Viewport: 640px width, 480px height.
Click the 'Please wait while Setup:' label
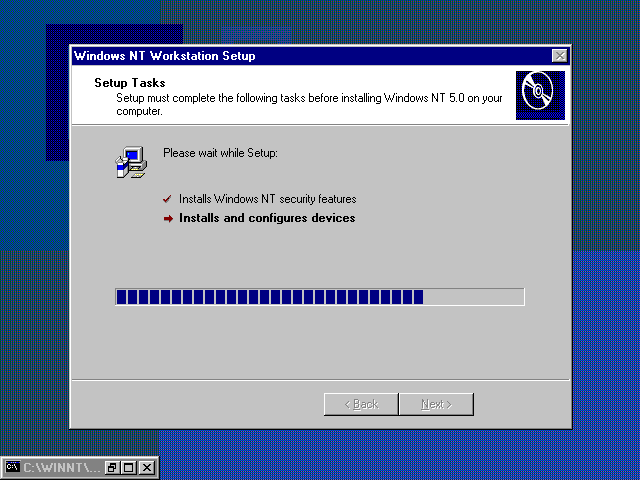[x=220, y=153]
